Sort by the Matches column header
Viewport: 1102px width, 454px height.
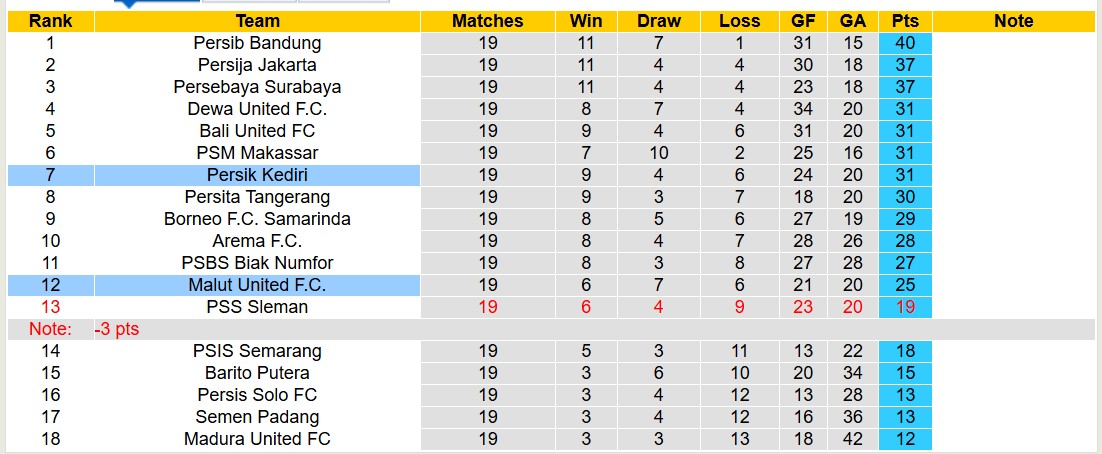click(487, 21)
